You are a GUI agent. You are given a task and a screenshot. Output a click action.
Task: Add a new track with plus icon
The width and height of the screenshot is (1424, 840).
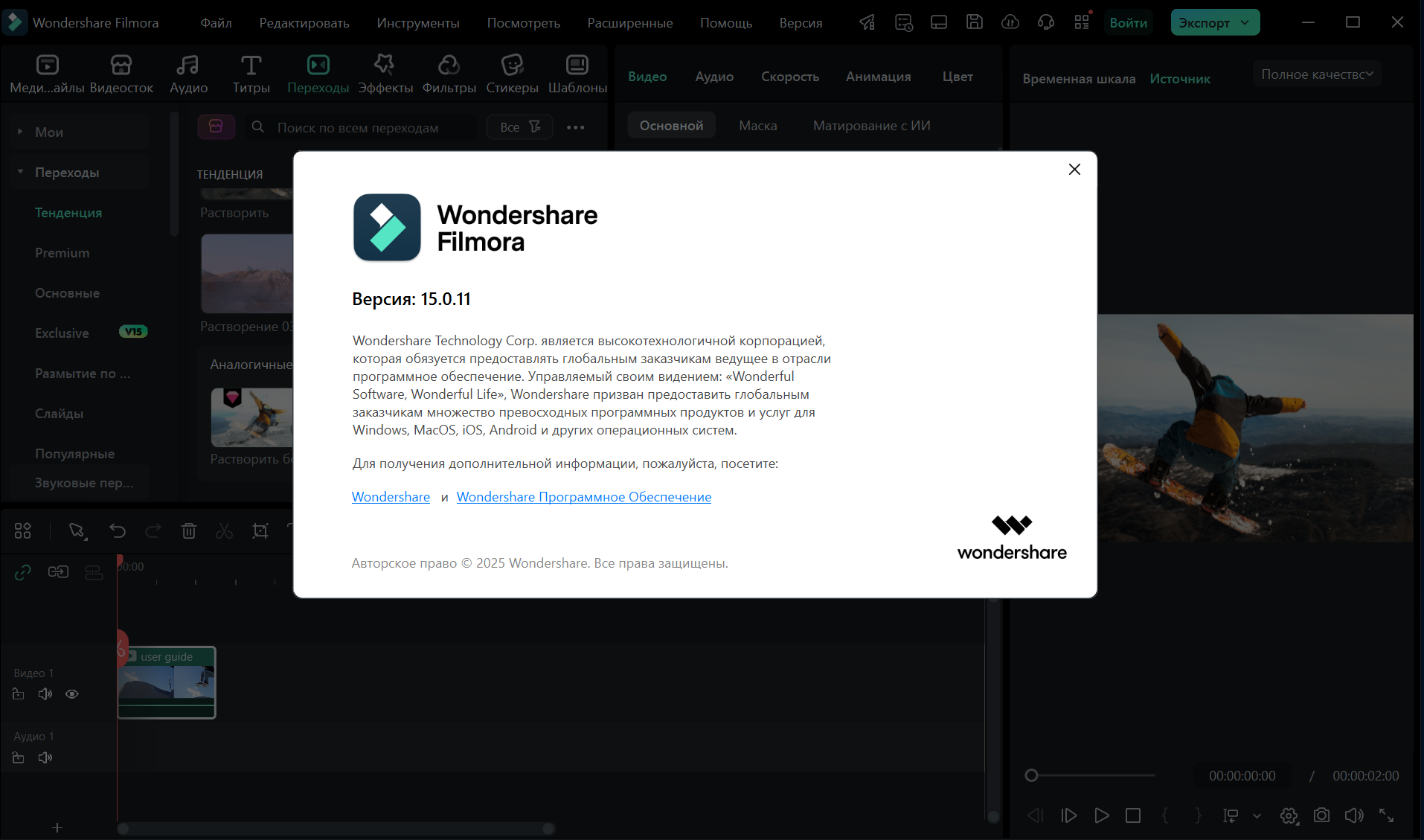click(57, 827)
